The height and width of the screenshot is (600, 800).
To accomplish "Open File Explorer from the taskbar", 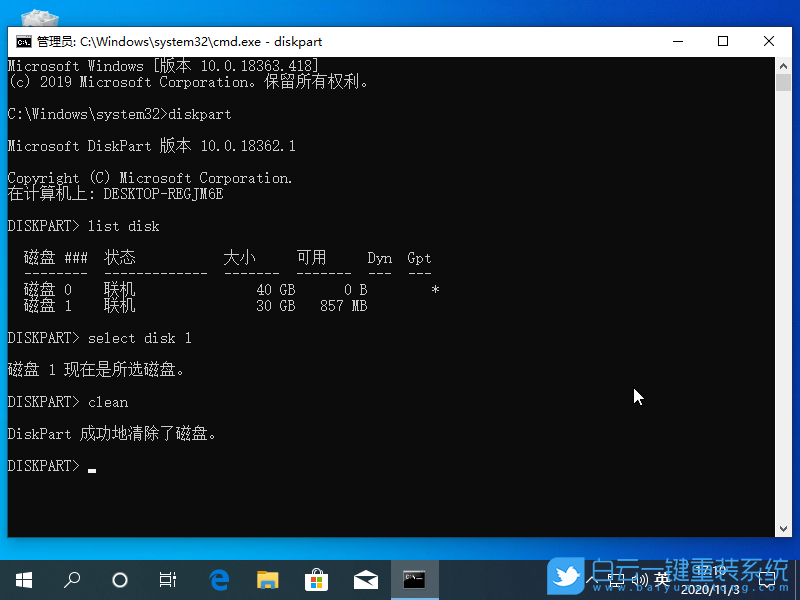I will click(267, 579).
